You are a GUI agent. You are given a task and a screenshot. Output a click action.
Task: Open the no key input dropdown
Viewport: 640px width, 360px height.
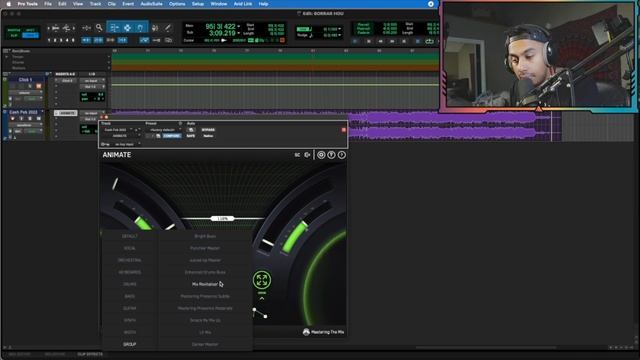pos(126,144)
